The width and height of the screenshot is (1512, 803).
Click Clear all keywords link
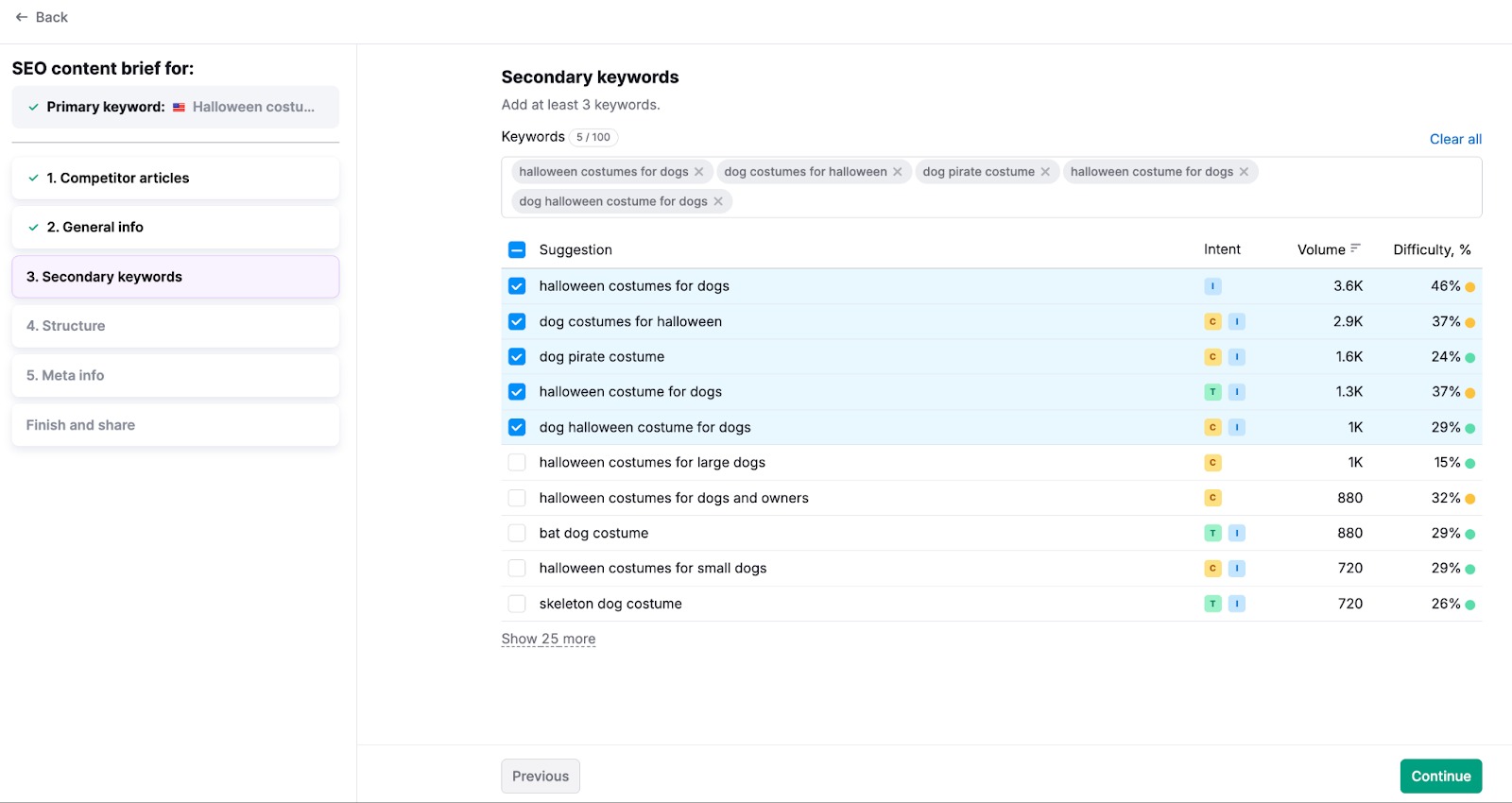[1455, 140]
